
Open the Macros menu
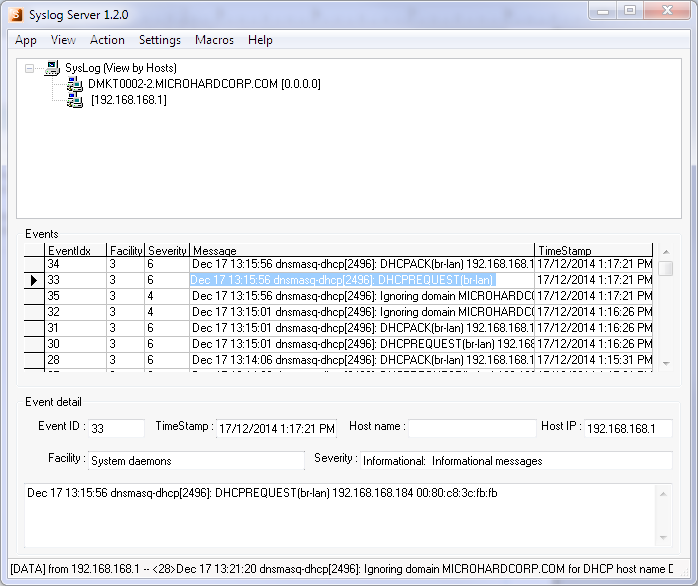[x=214, y=40]
